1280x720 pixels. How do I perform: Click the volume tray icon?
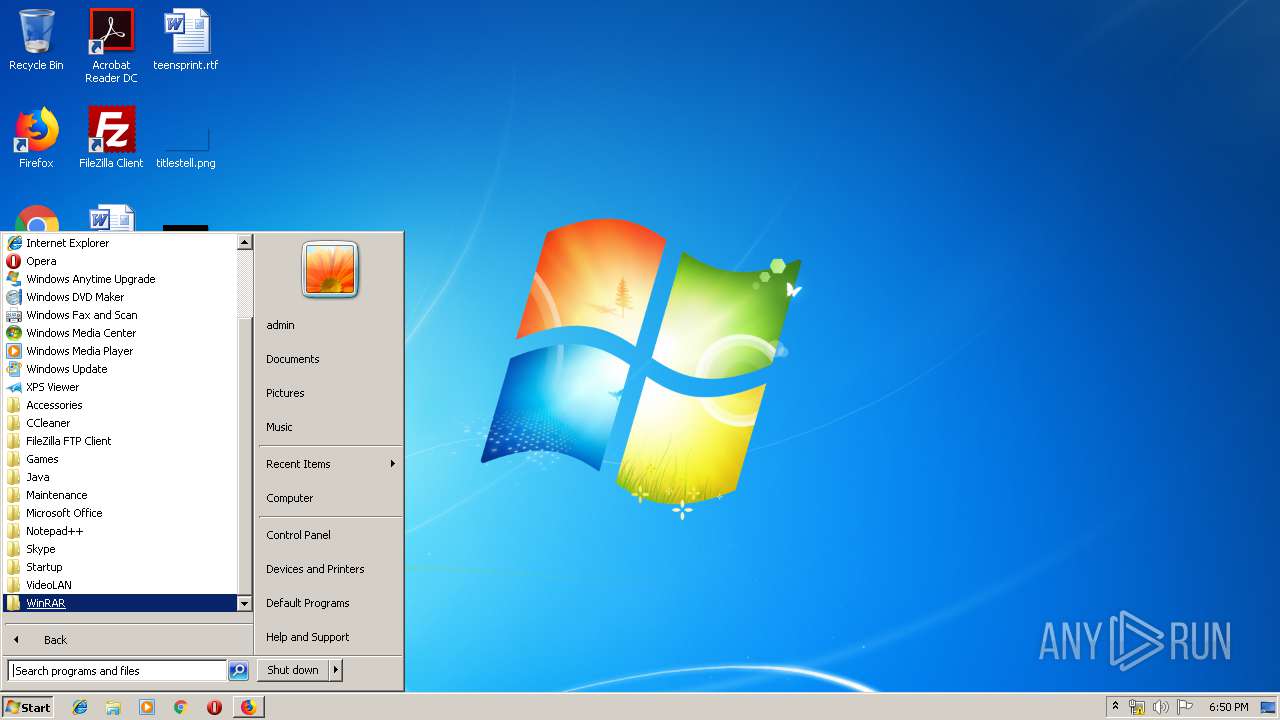click(1160, 707)
